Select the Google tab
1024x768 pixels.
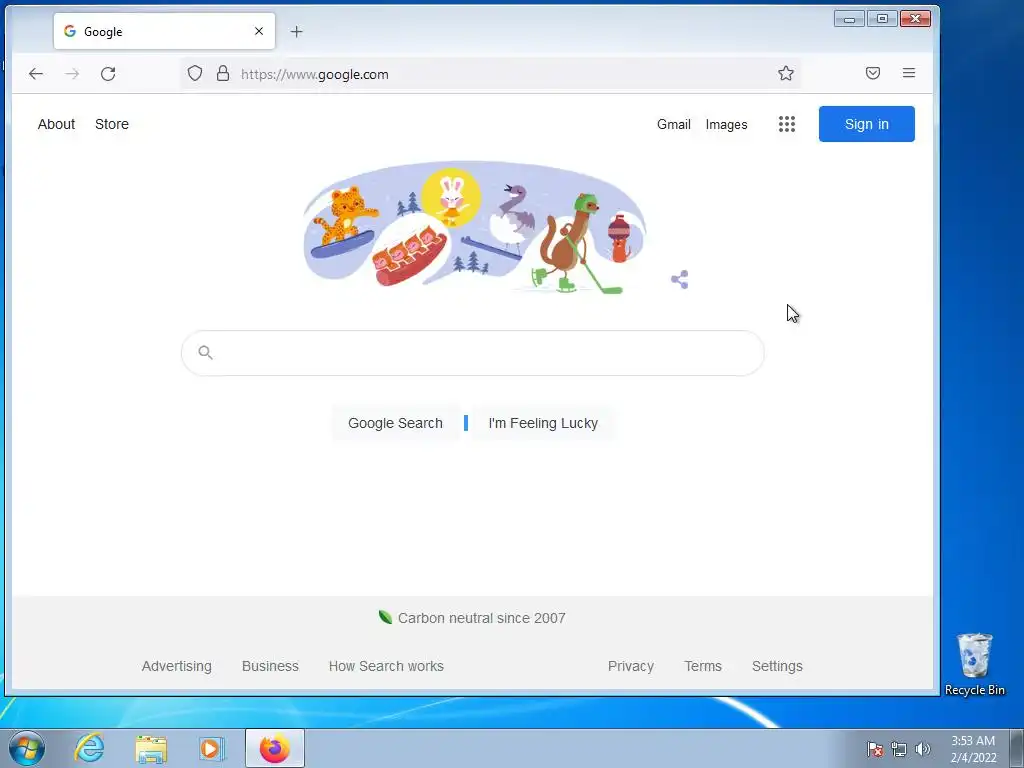pyautogui.click(x=165, y=31)
